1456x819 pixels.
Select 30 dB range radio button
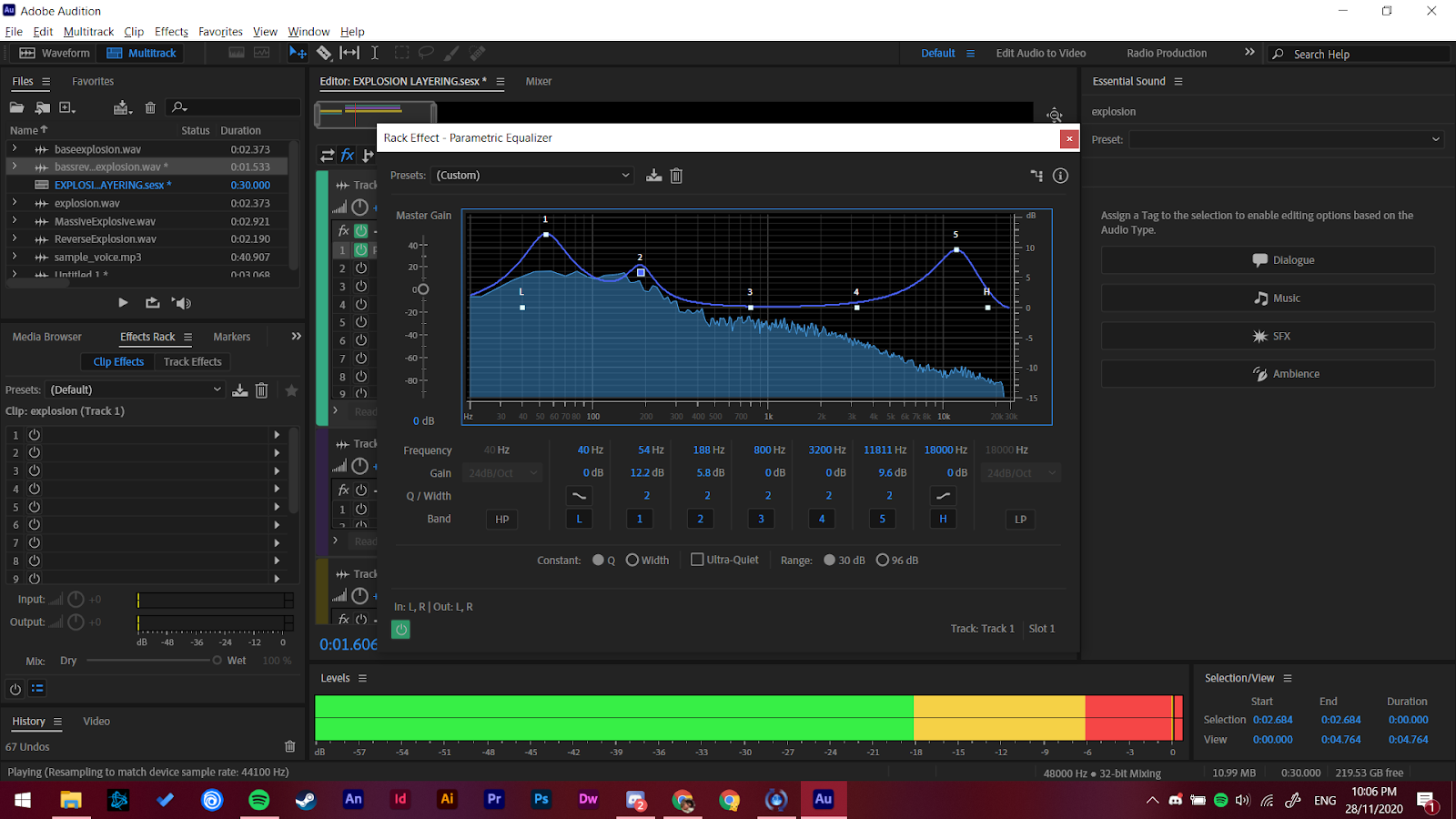click(x=829, y=561)
